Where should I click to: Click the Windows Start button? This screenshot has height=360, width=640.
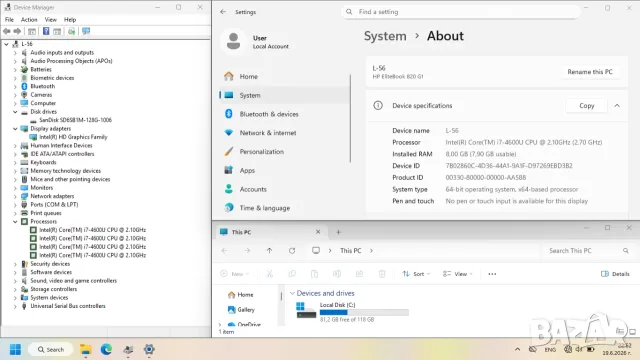[16, 349]
